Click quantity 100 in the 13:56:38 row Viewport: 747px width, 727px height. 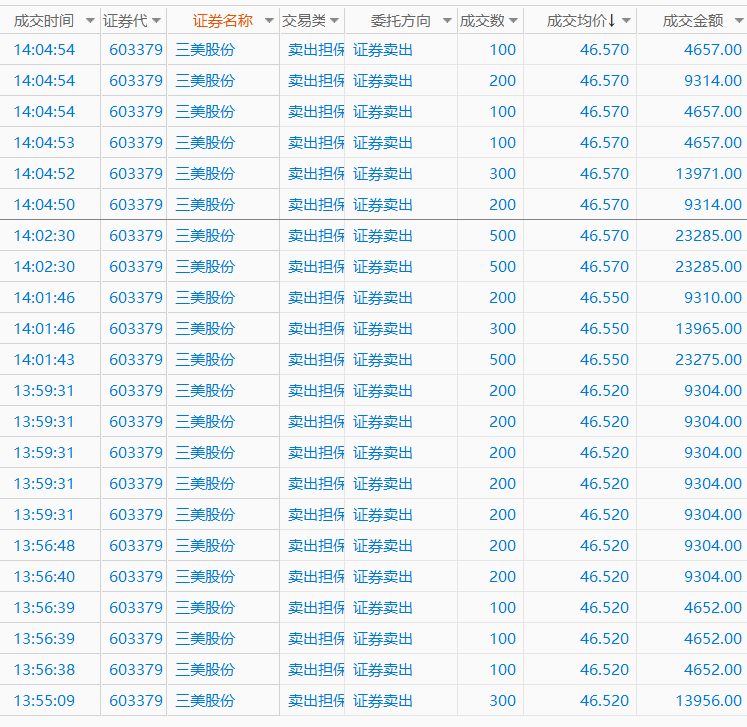coord(503,669)
